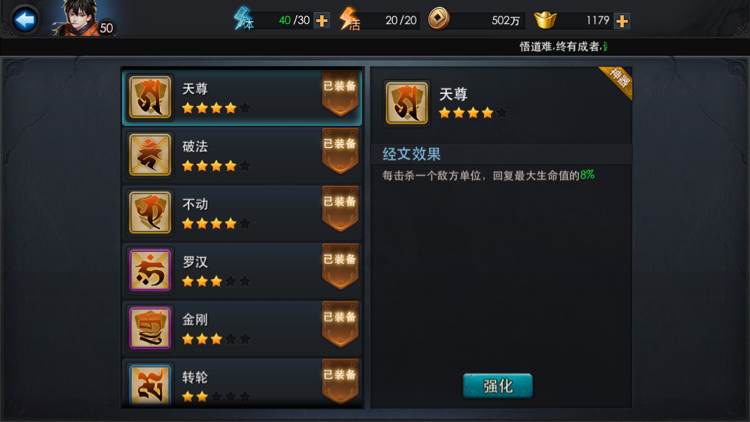Click the 强化 enhance button
Image resolution: width=750 pixels, height=422 pixels.
pos(497,386)
